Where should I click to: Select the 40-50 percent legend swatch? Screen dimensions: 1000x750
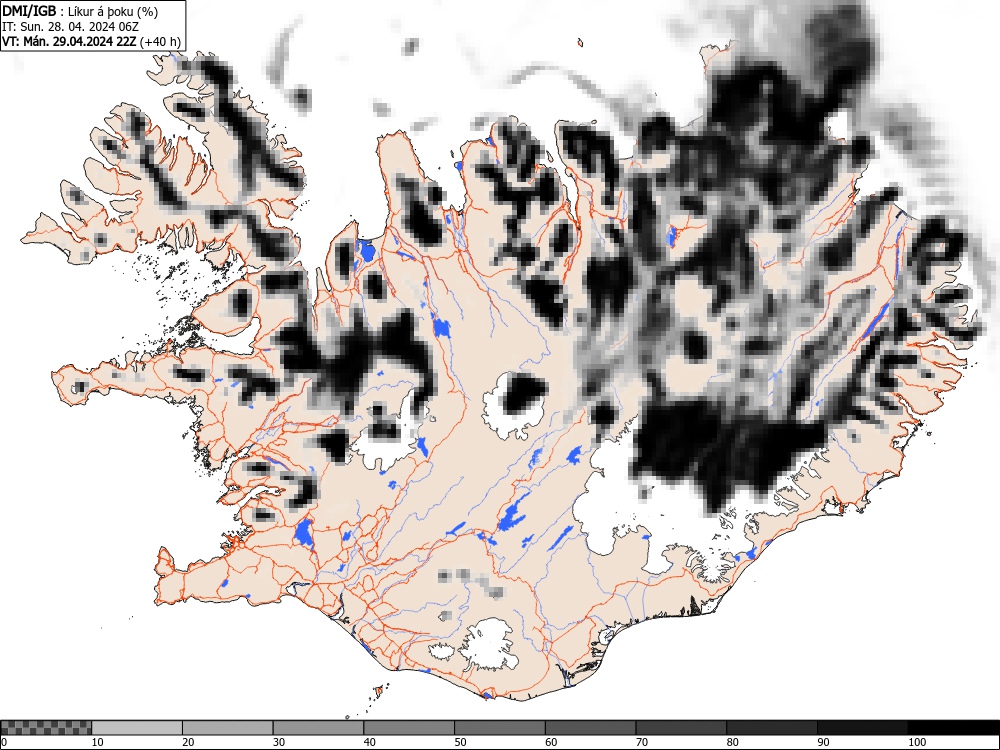pyautogui.click(x=409, y=728)
